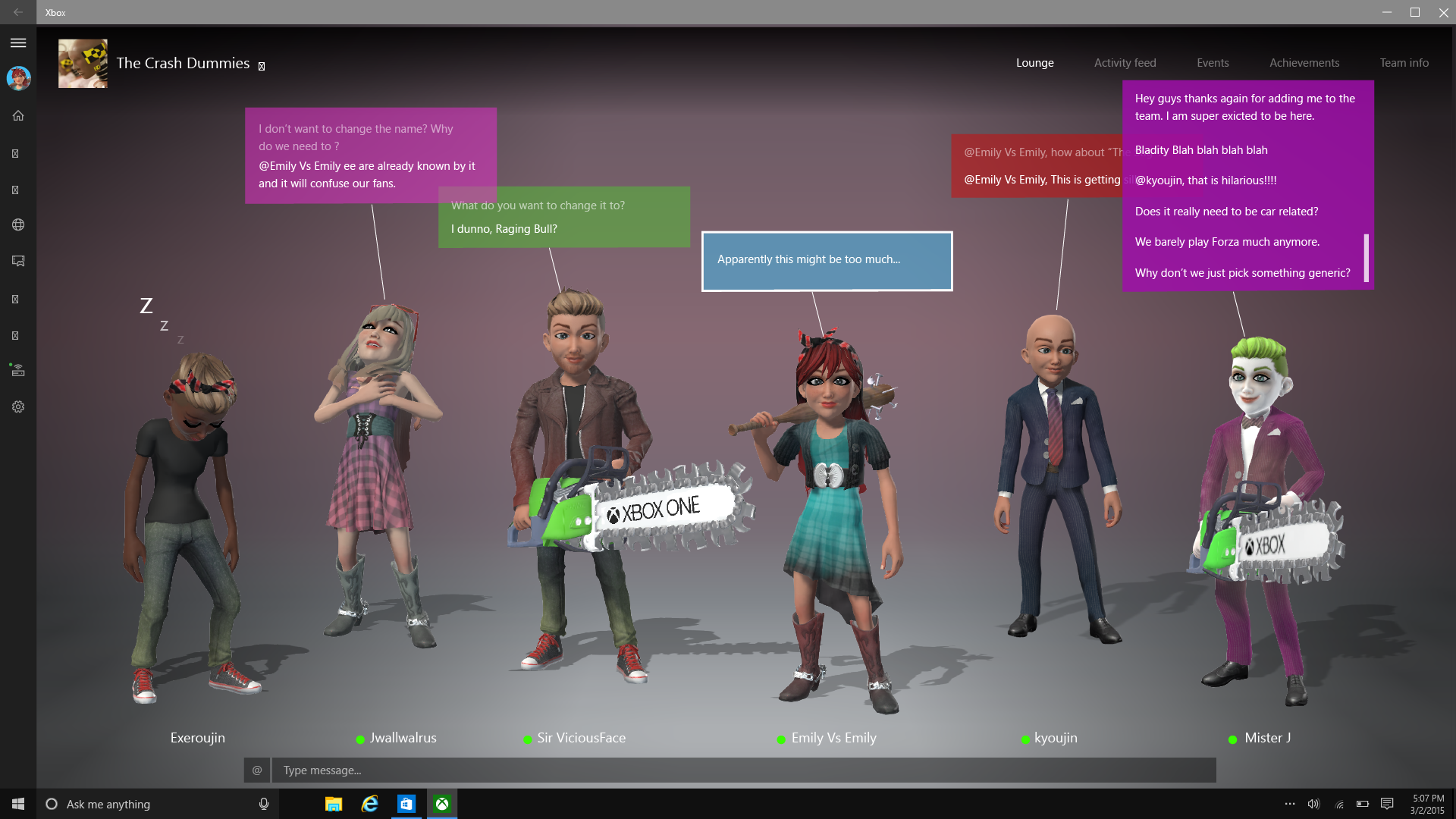
Task: Switch to the Lounge tab
Action: [1035, 63]
